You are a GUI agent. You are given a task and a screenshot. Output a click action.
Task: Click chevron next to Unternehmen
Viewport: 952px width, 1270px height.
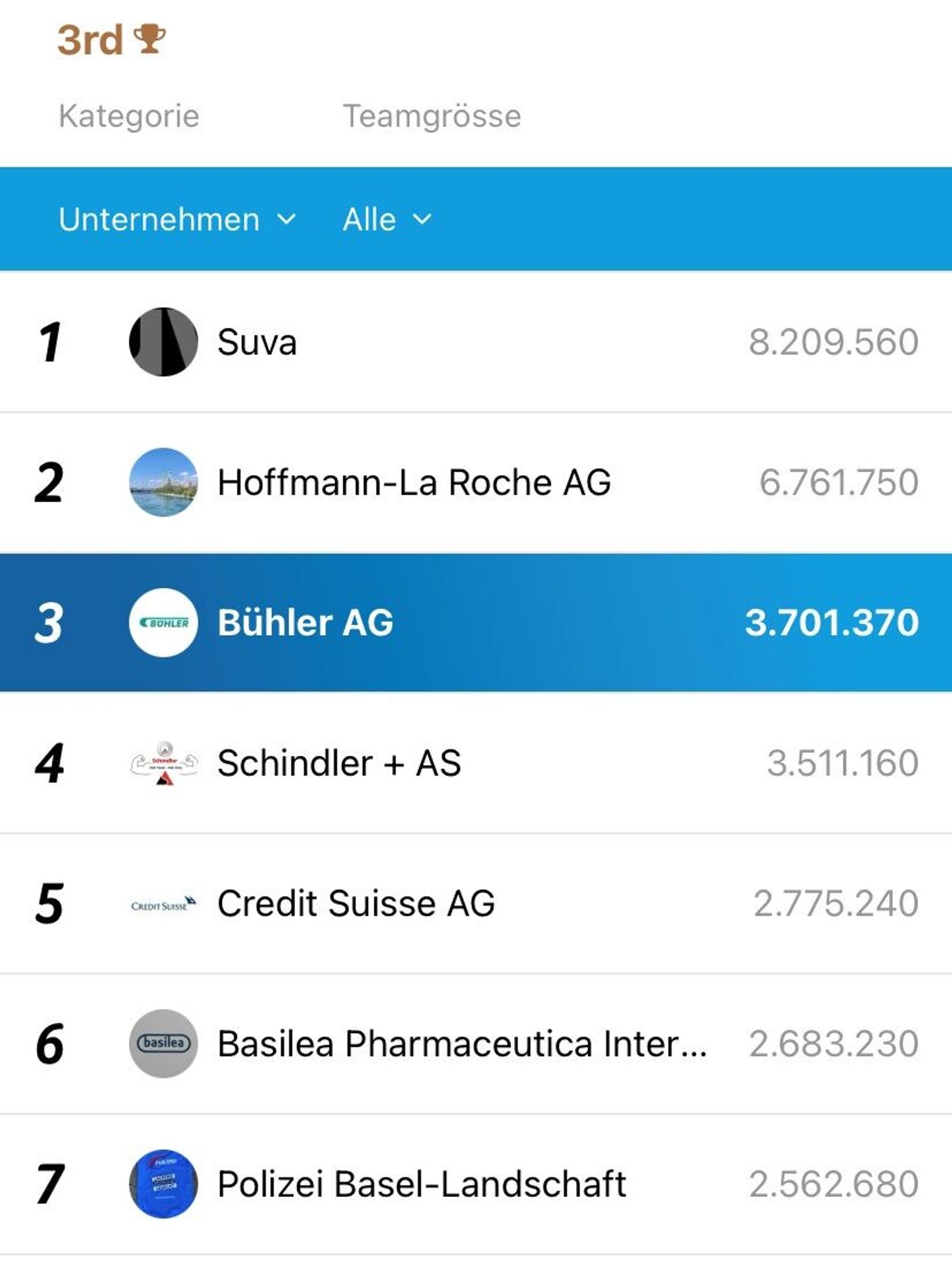coord(287,220)
